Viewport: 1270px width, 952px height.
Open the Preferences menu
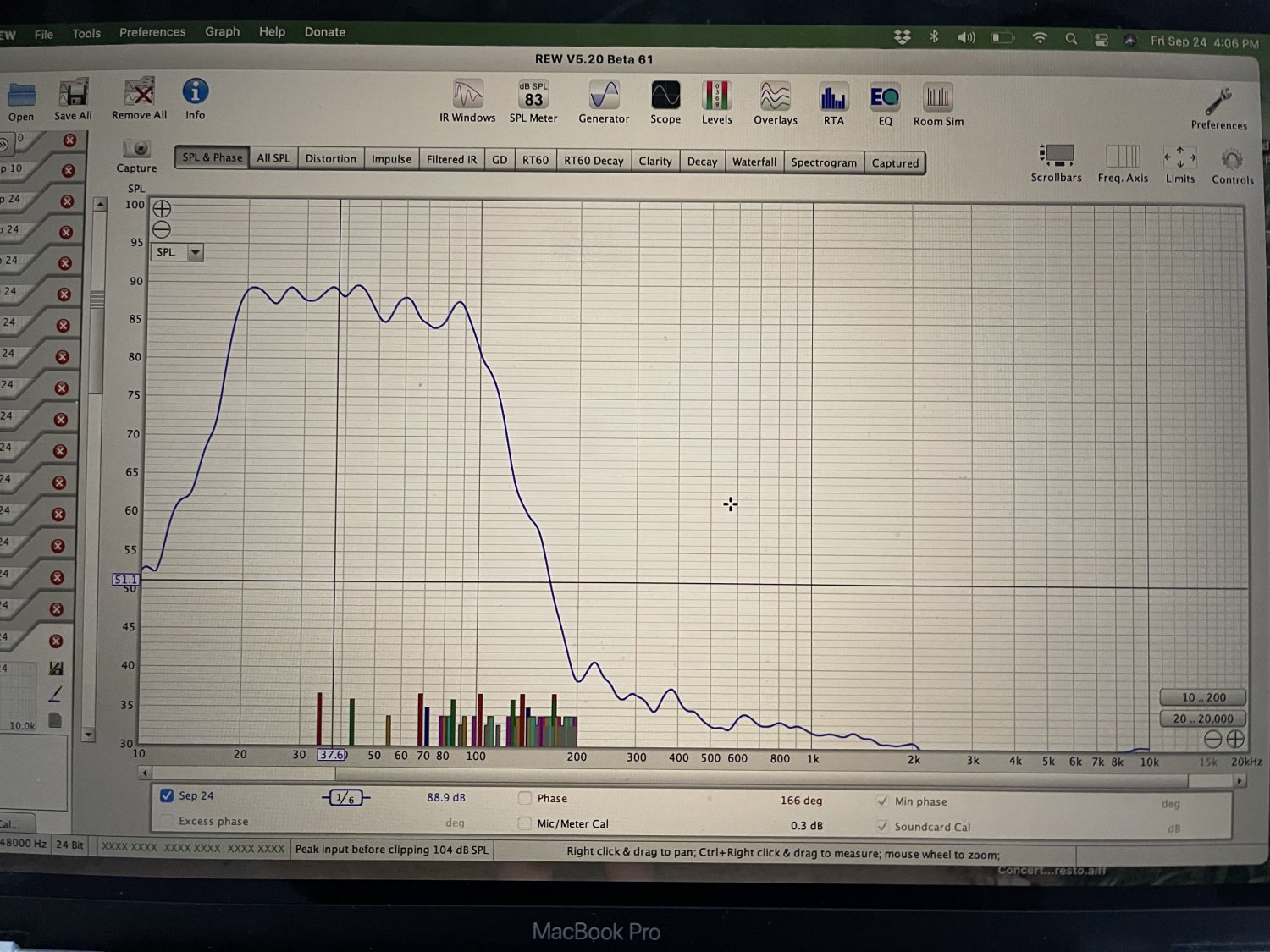click(x=152, y=32)
